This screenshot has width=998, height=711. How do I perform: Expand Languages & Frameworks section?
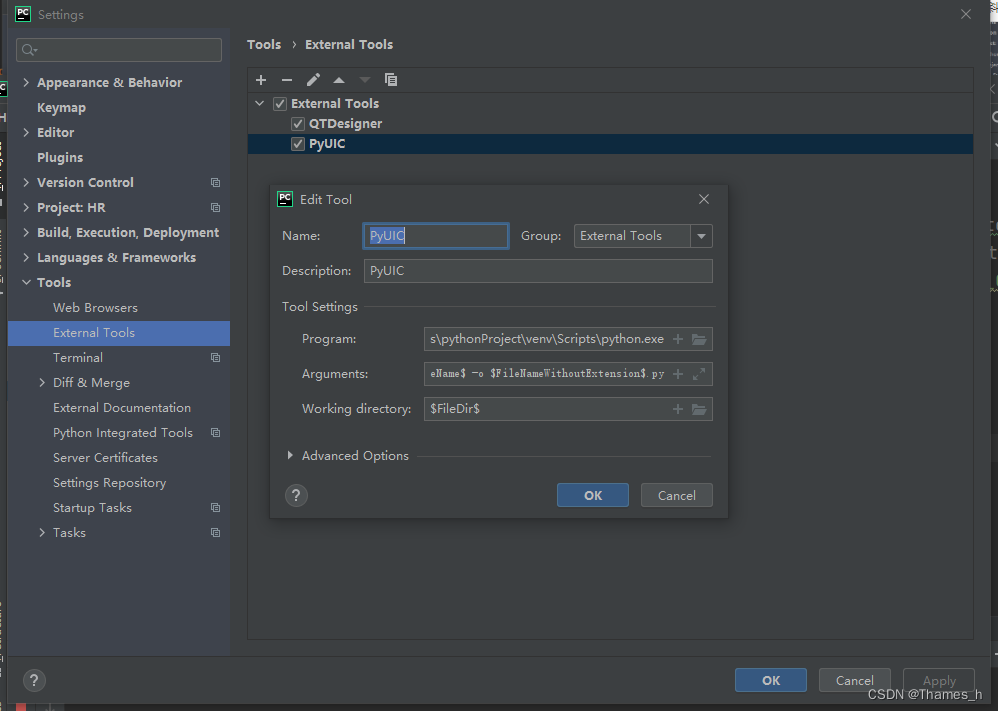[26, 258]
